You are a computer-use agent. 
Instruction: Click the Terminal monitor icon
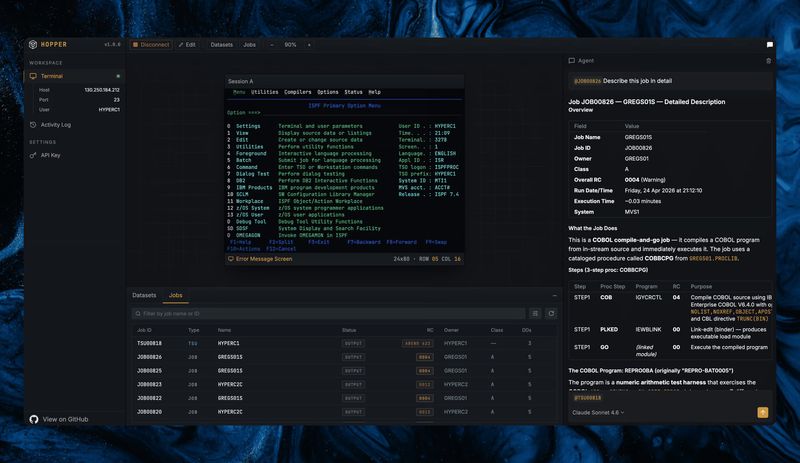click(33, 76)
